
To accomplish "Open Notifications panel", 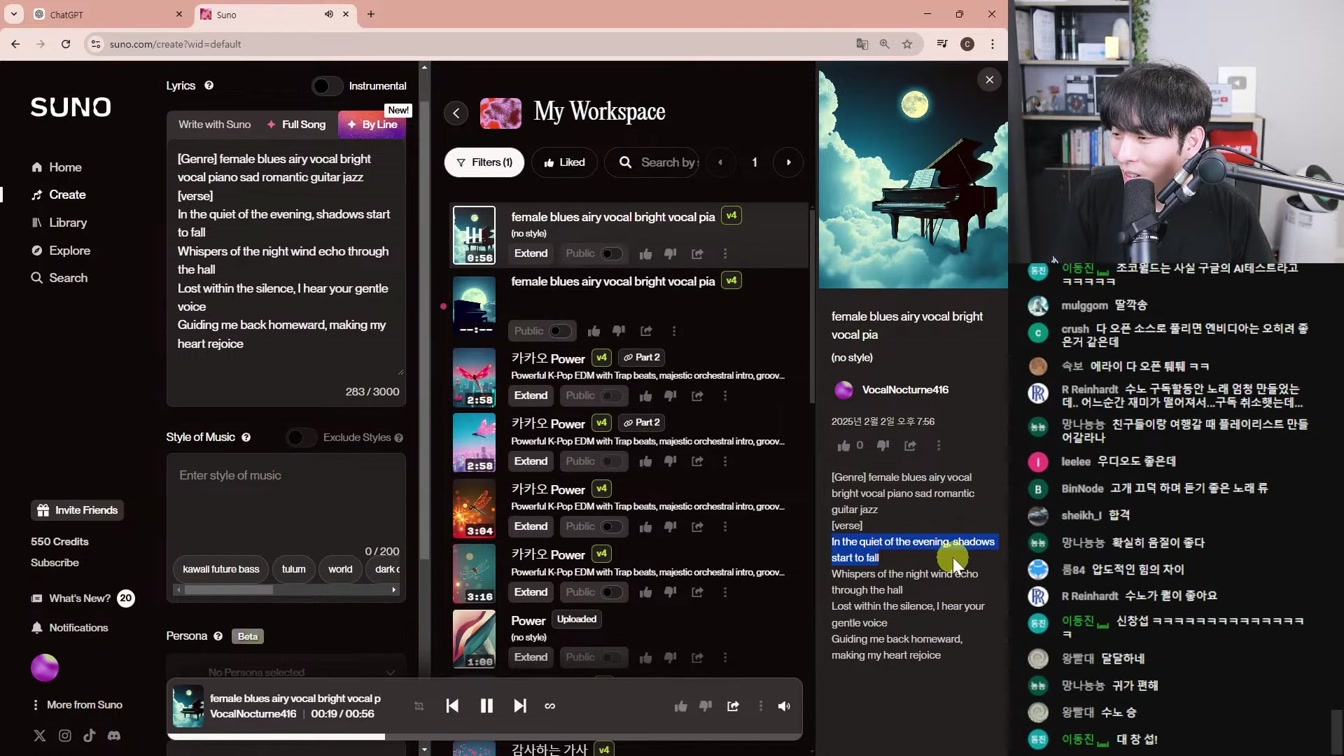I will pyautogui.click(x=69, y=628).
